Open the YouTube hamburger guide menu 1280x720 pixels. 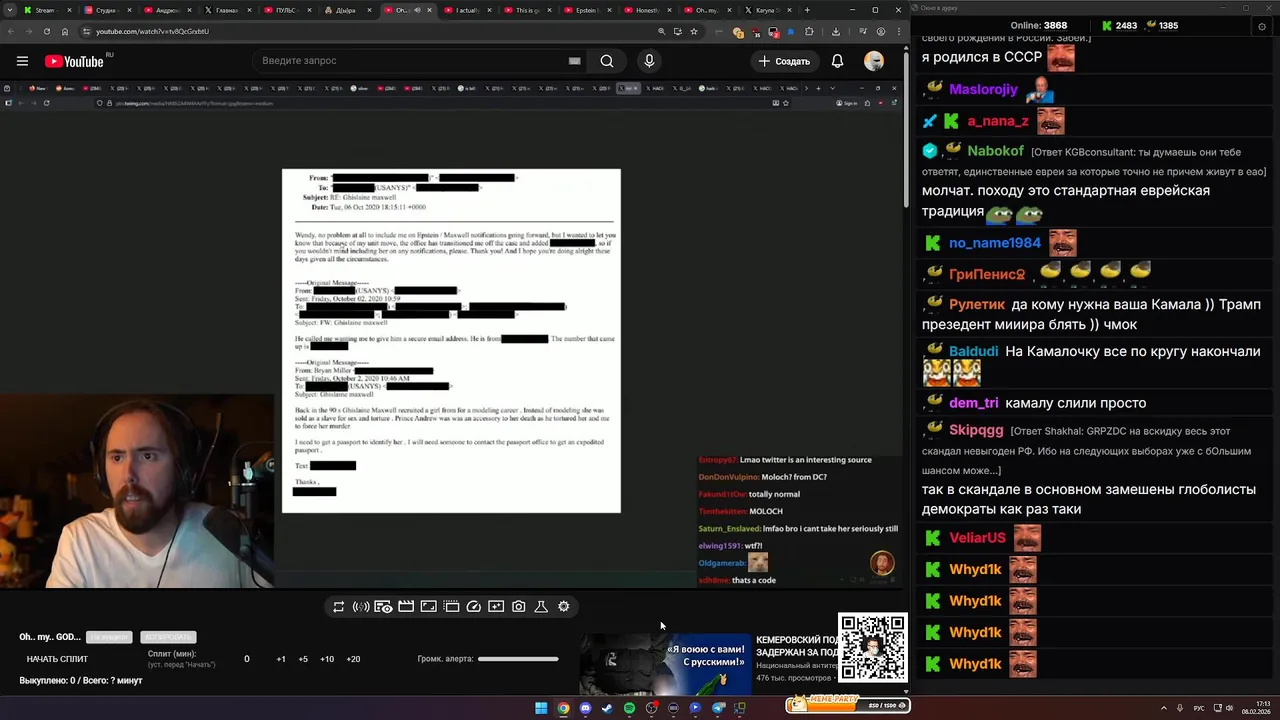[22, 61]
